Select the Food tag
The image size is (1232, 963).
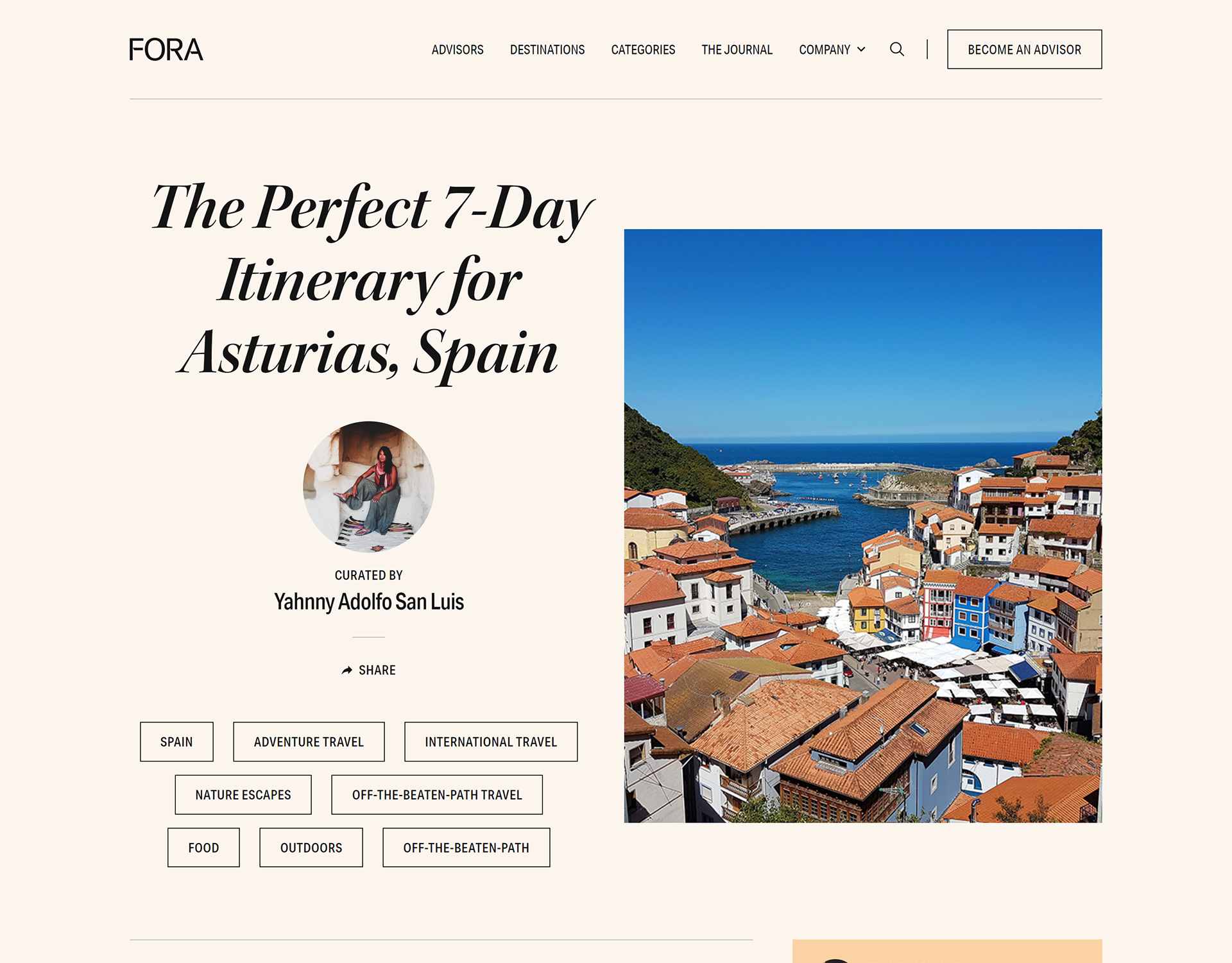tap(203, 848)
